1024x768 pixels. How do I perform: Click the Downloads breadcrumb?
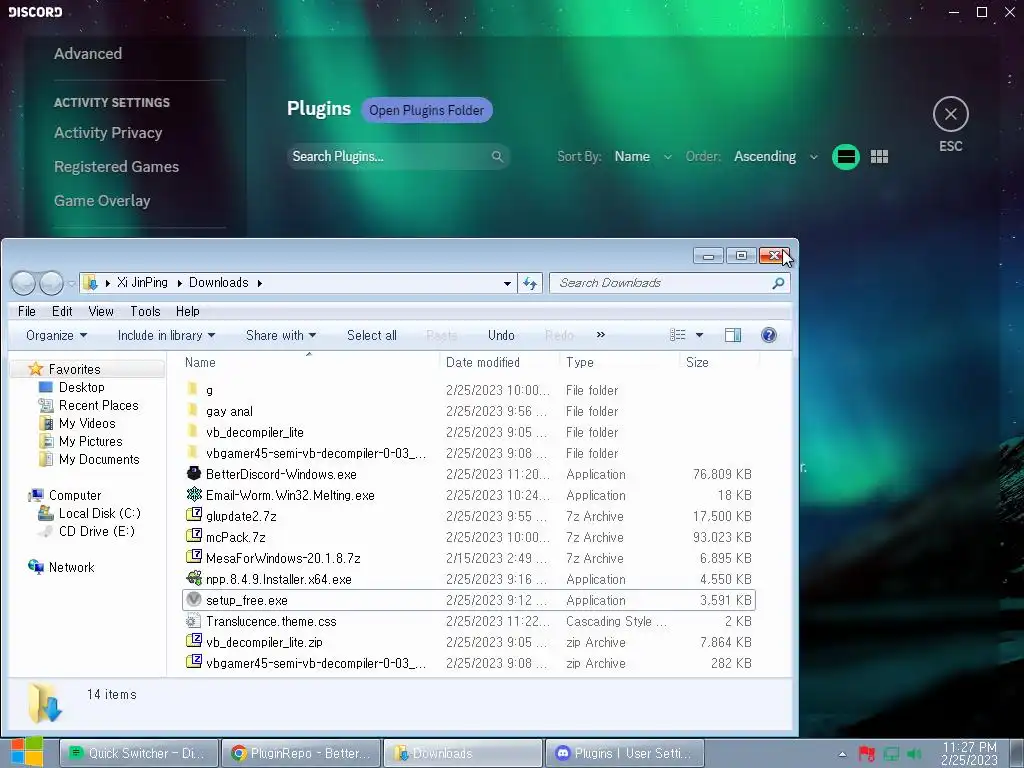pos(219,283)
